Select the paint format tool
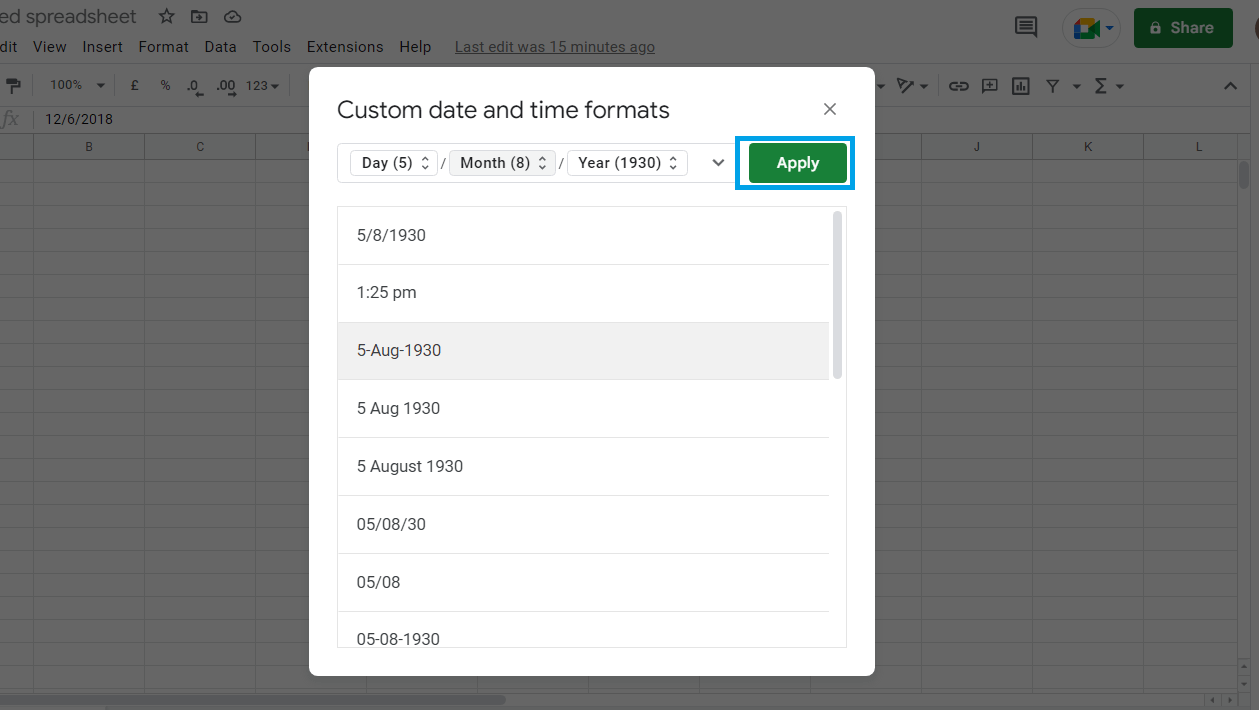 (x=12, y=85)
